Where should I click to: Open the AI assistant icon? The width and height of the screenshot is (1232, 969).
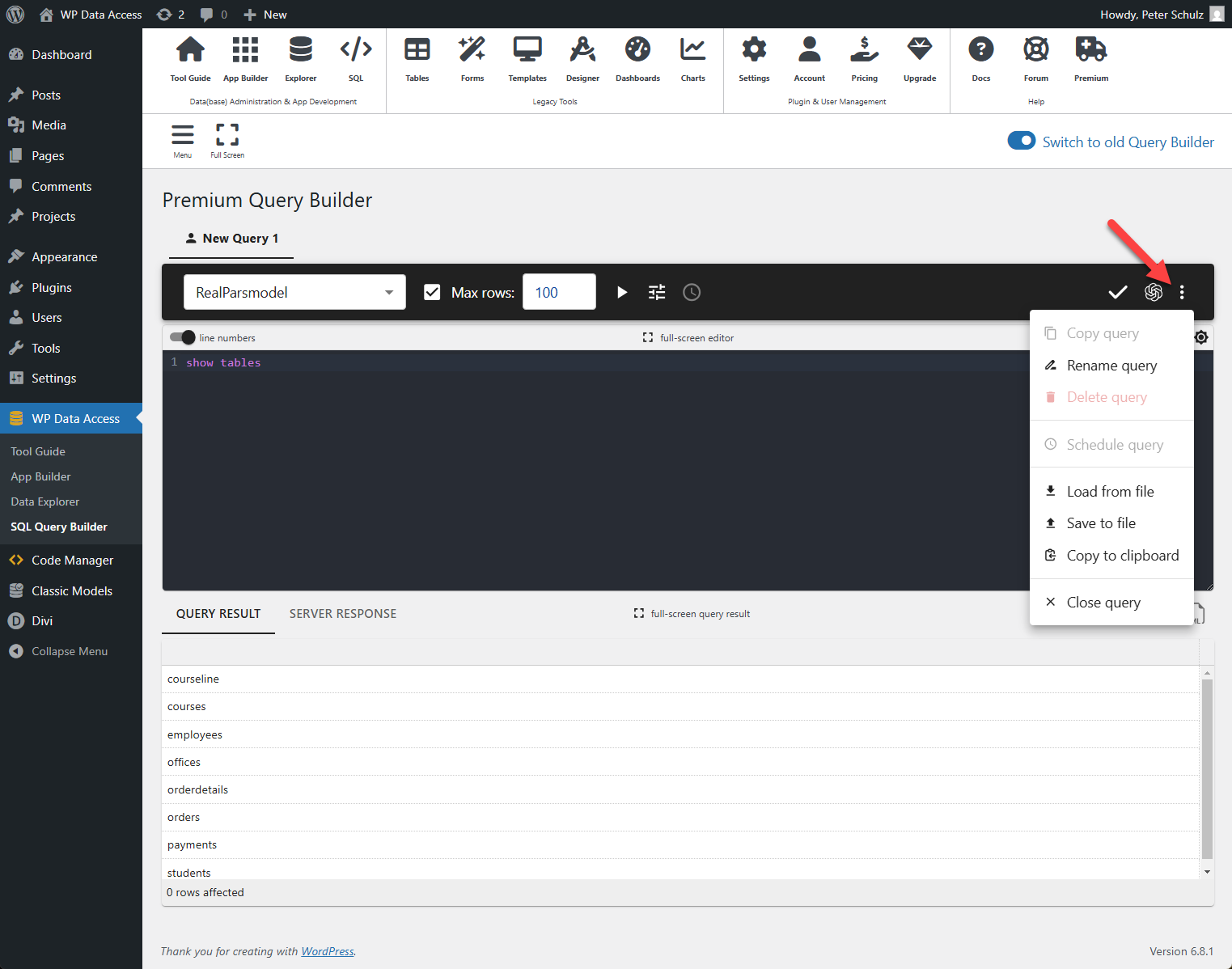1154,292
